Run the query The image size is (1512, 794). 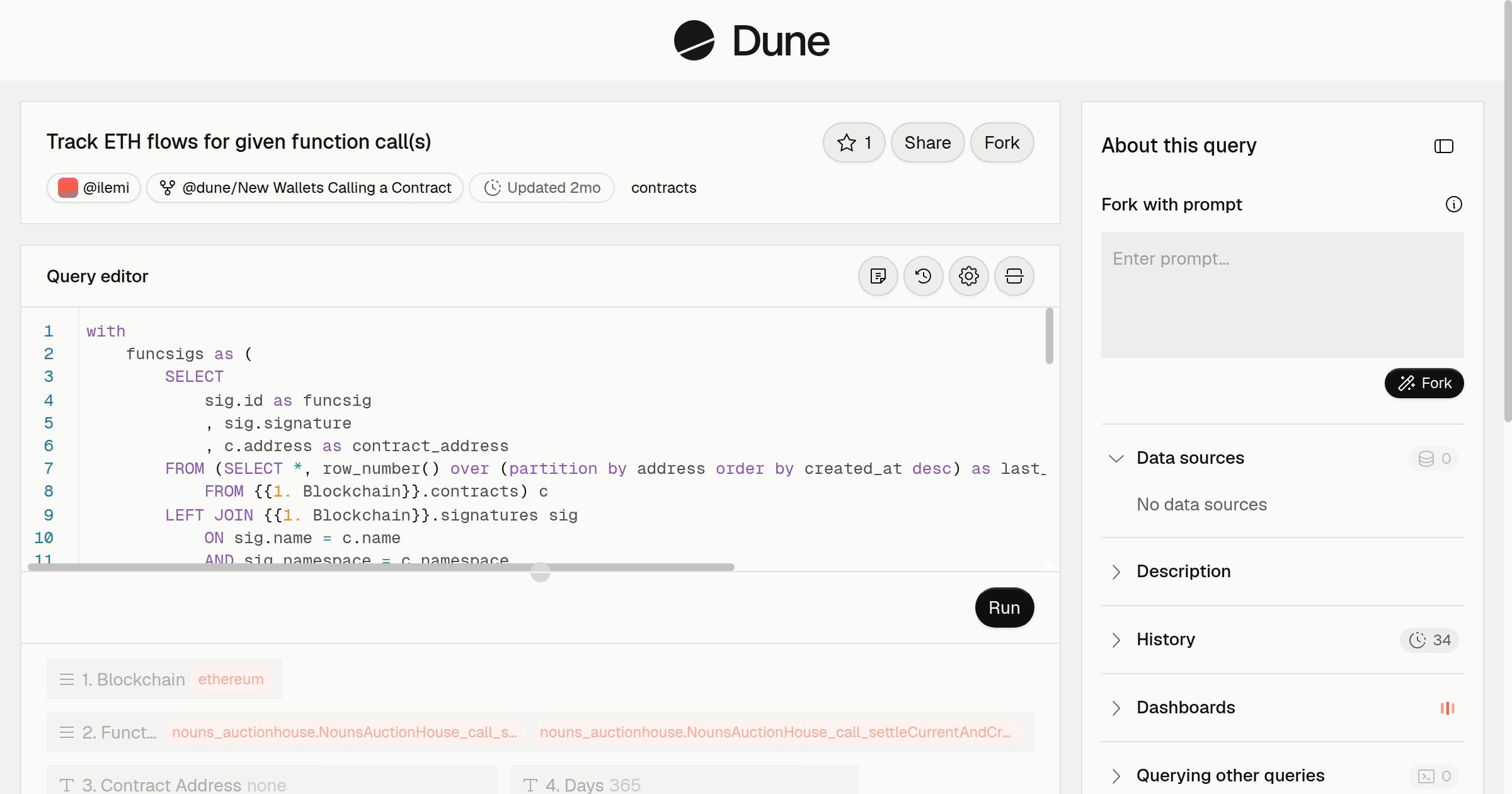1004,607
